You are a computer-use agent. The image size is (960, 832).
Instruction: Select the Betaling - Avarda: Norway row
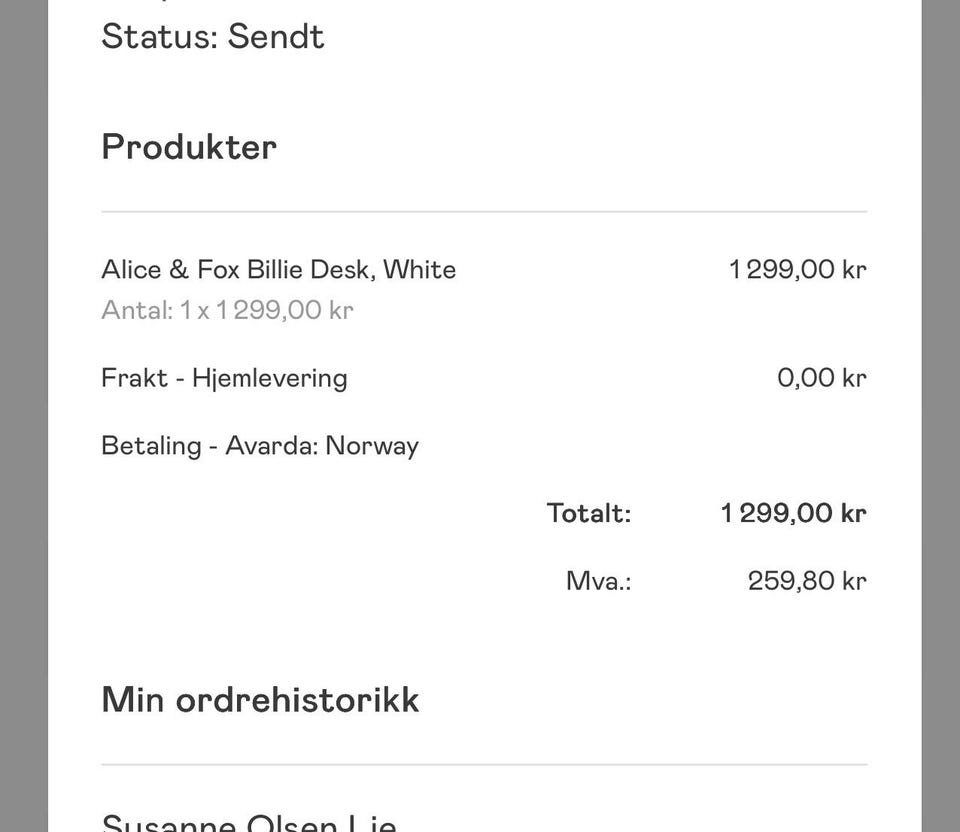click(x=260, y=446)
